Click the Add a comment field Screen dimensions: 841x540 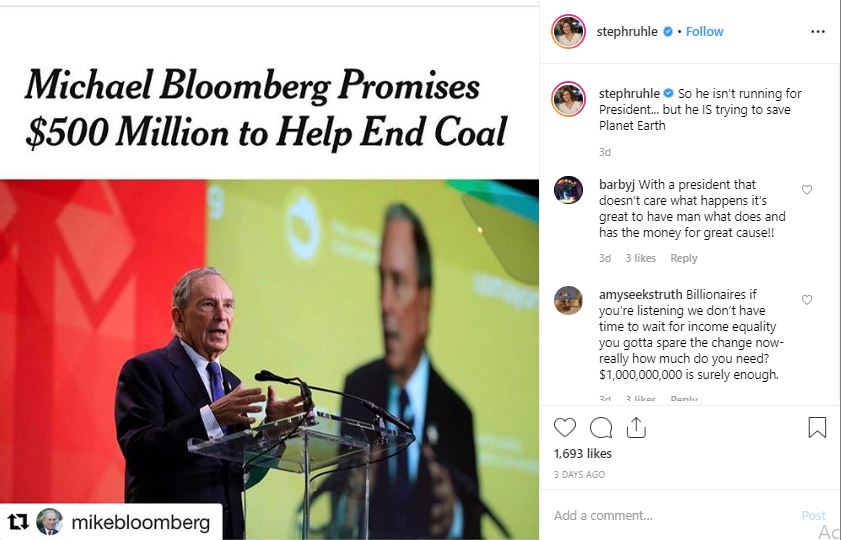tap(670, 516)
